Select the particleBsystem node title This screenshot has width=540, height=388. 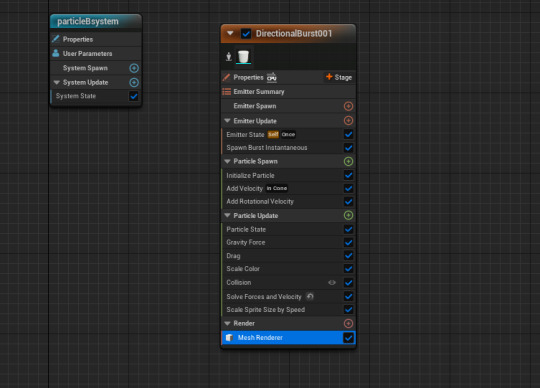point(88,21)
